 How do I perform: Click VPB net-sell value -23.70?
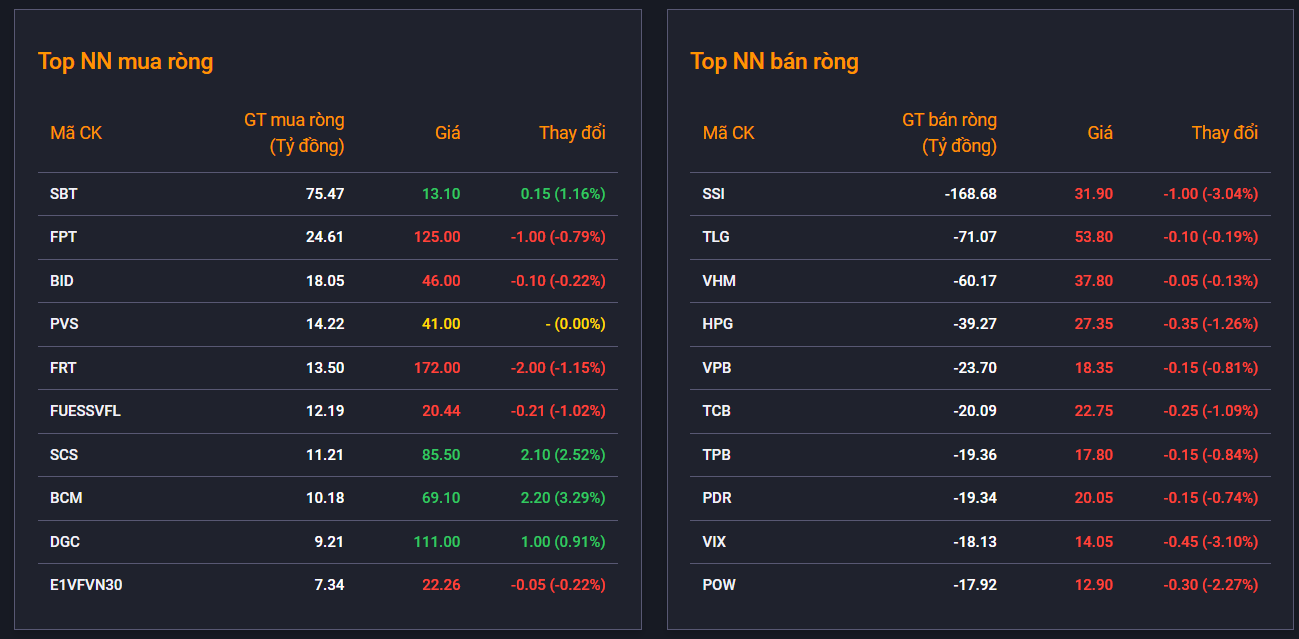pos(975,368)
